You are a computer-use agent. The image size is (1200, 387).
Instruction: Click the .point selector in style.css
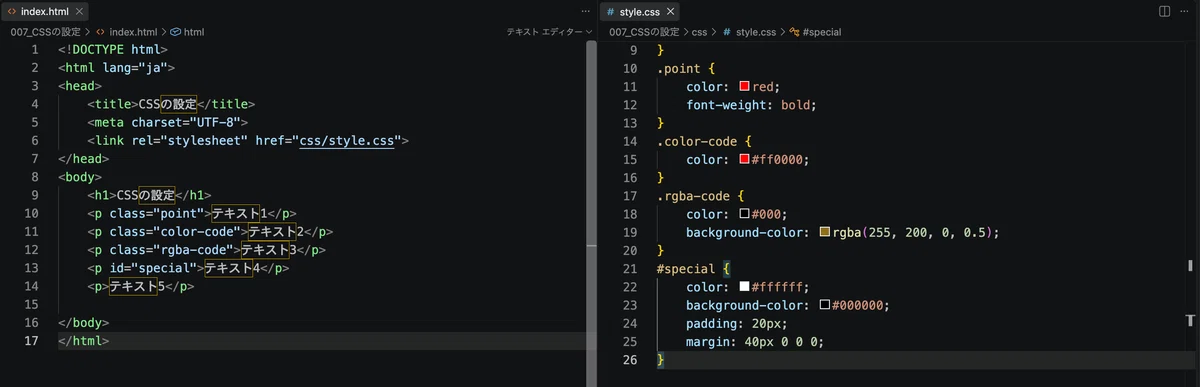pos(679,68)
